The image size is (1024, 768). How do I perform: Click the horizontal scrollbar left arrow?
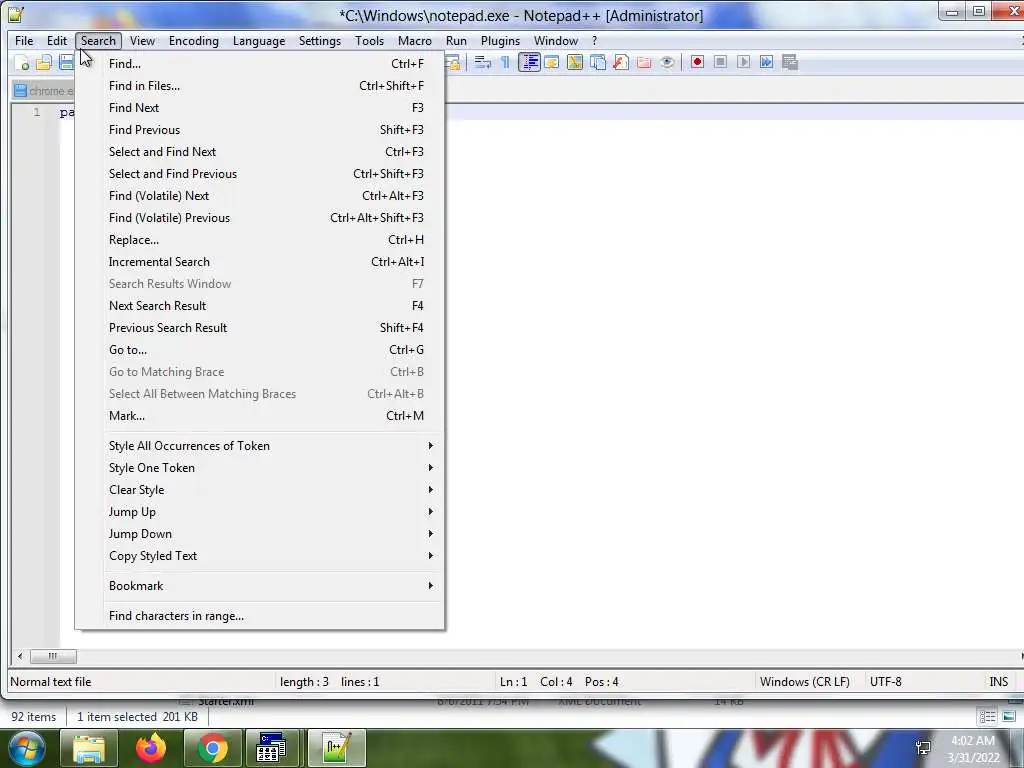click(x=20, y=656)
